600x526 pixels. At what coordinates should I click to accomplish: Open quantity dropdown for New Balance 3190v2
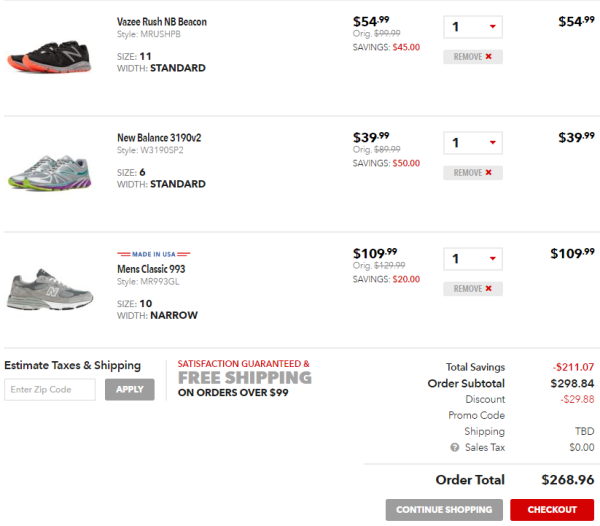point(473,143)
